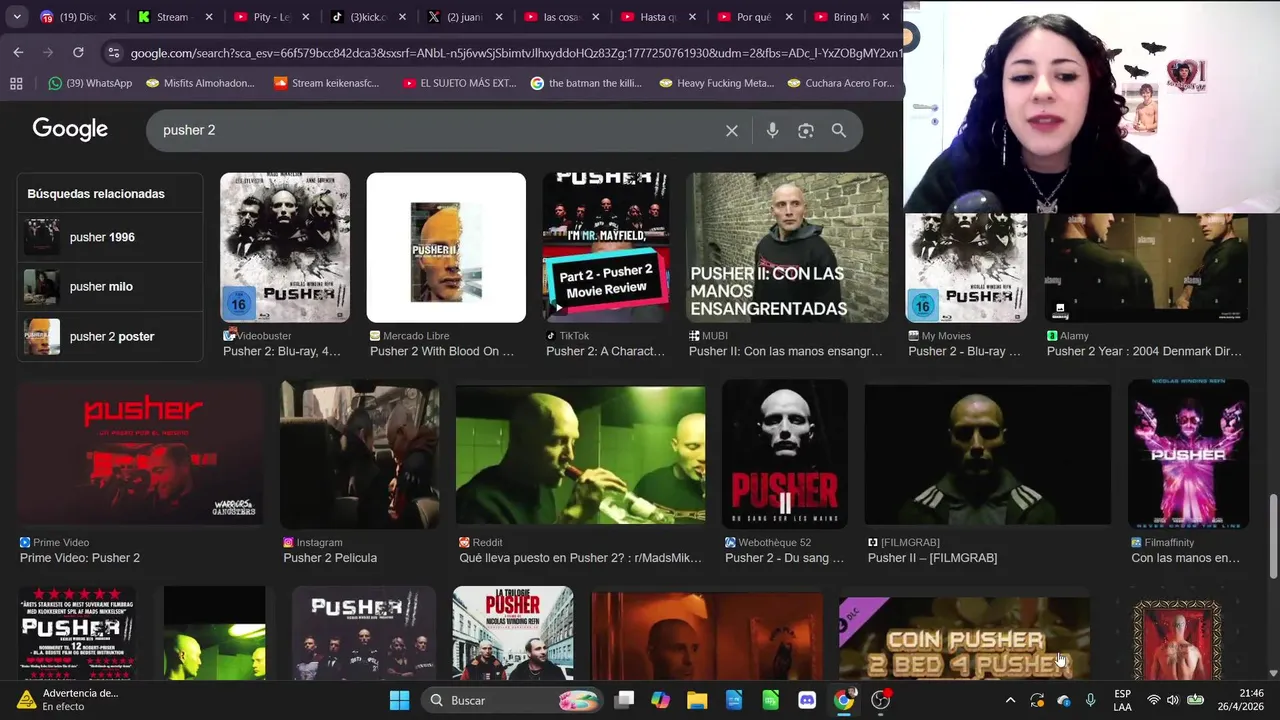Open Task View on taskbar

(624, 700)
